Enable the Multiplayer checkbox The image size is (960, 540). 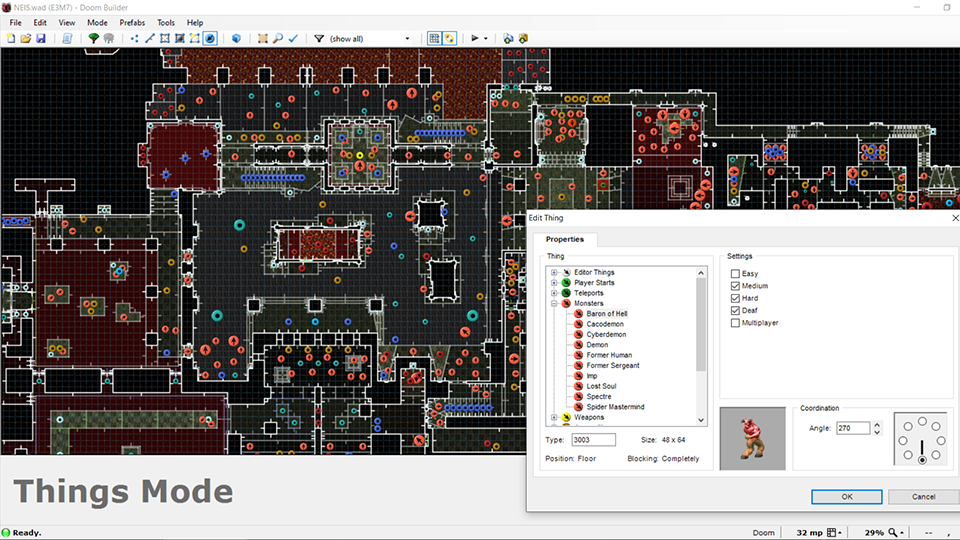pyautogui.click(x=735, y=323)
